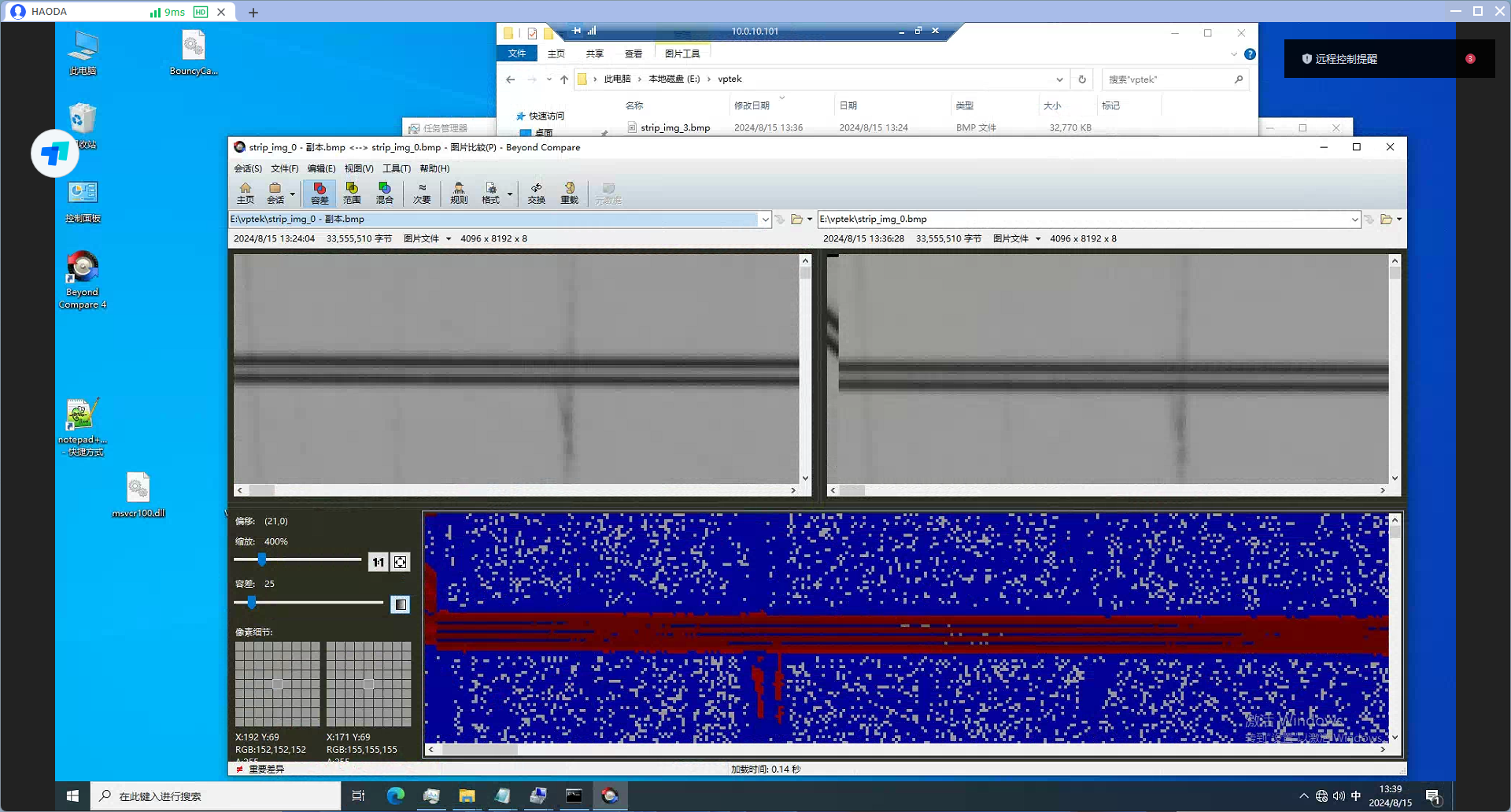Expand left path history dropdown
1511x812 pixels.
click(x=765, y=220)
